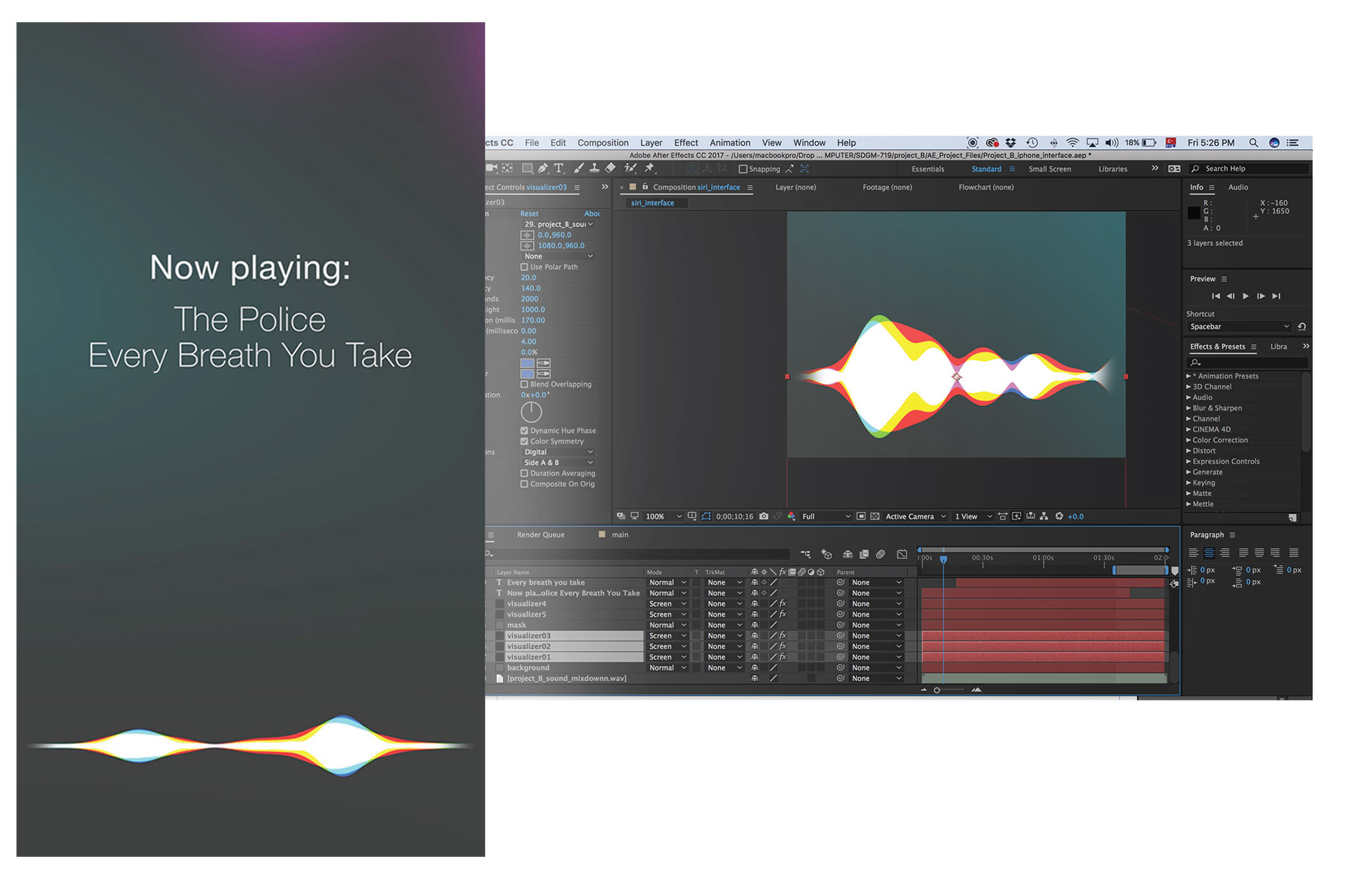Open mode dropdown for visualizer4 layer
The image size is (1372, 879).
coord(667,604)
